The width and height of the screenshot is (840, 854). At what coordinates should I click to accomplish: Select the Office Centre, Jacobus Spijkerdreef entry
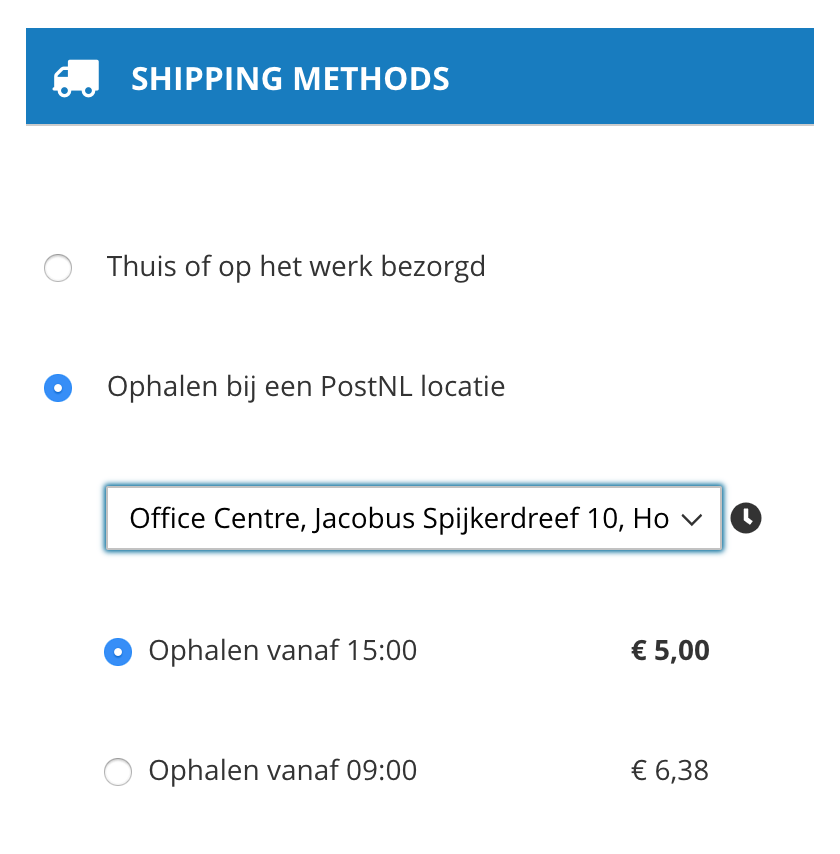tap(400, 518)
